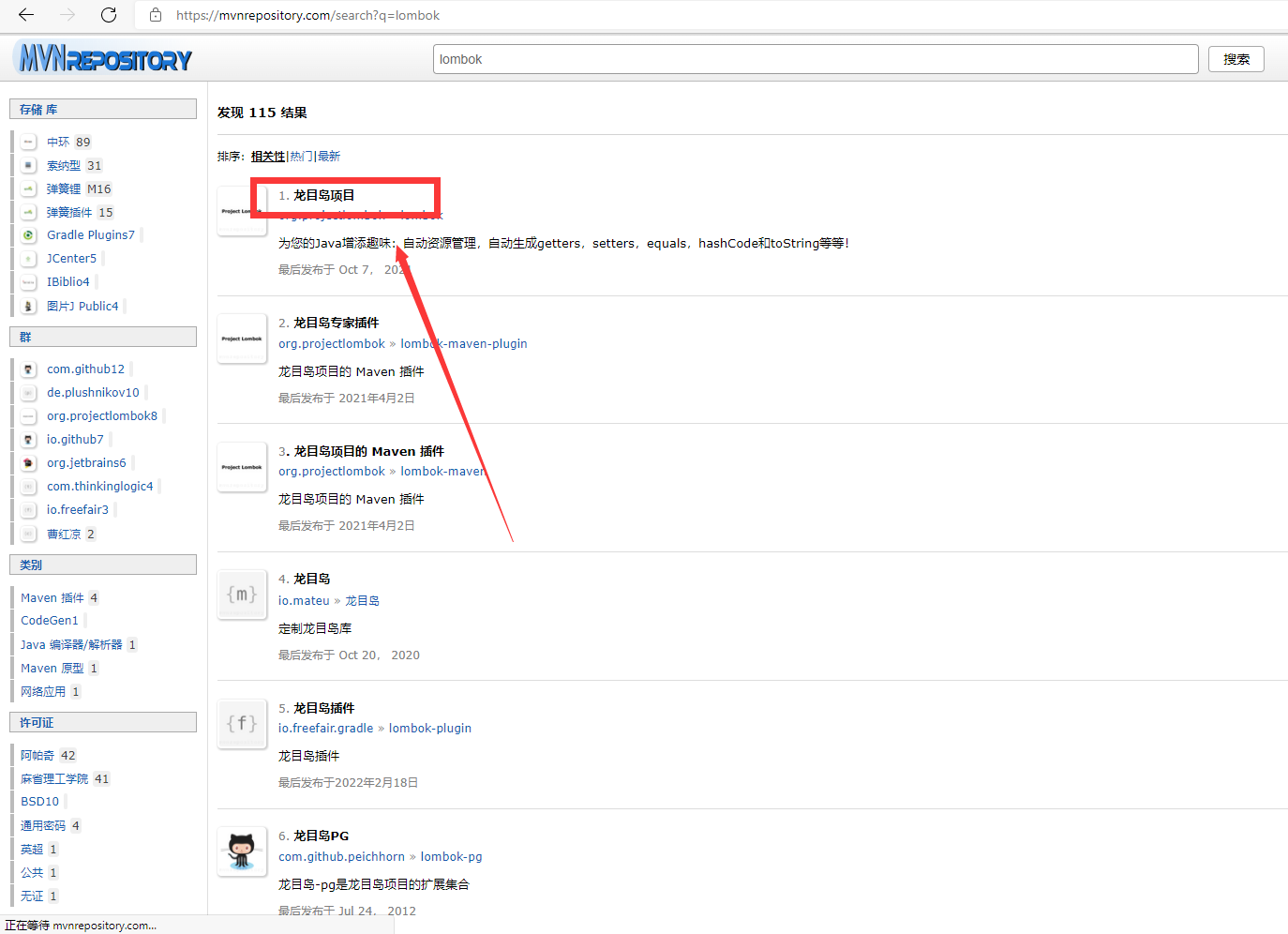Sort results by 相关性
Screen dimensions: 1288x934
[x=268, y=157]
